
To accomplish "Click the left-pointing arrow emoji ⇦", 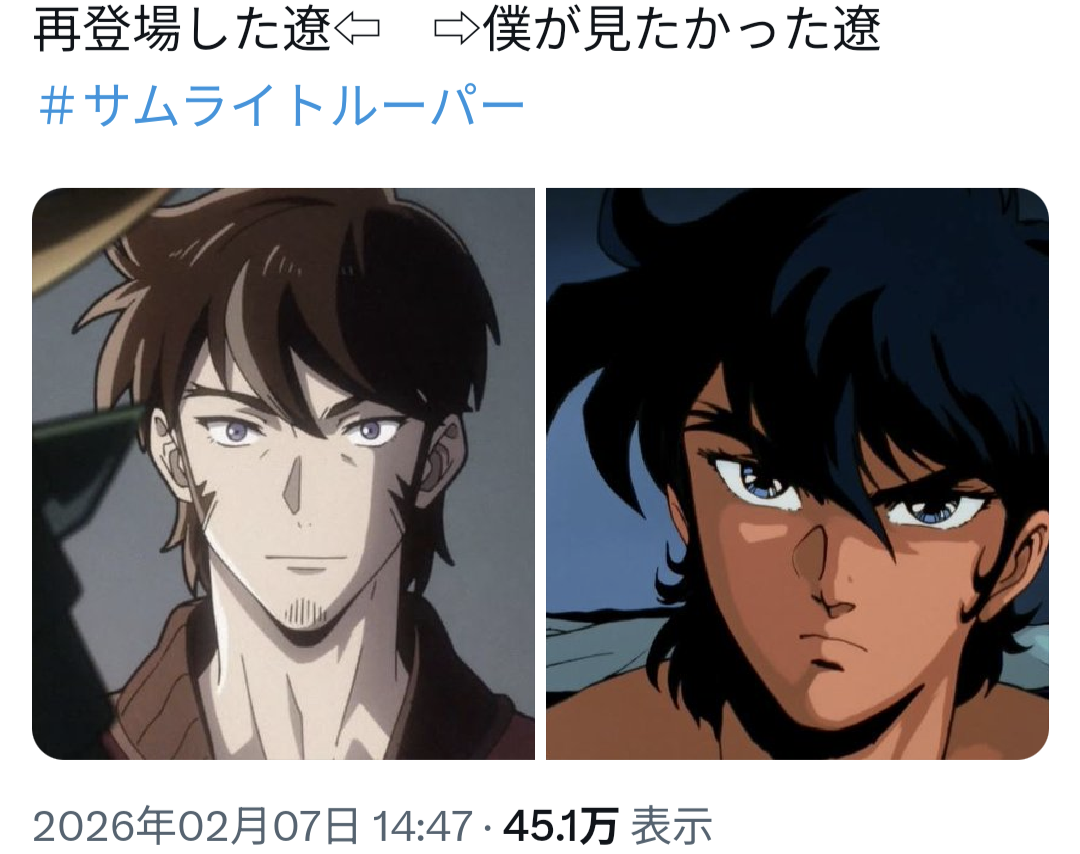I will coord(356,29).
